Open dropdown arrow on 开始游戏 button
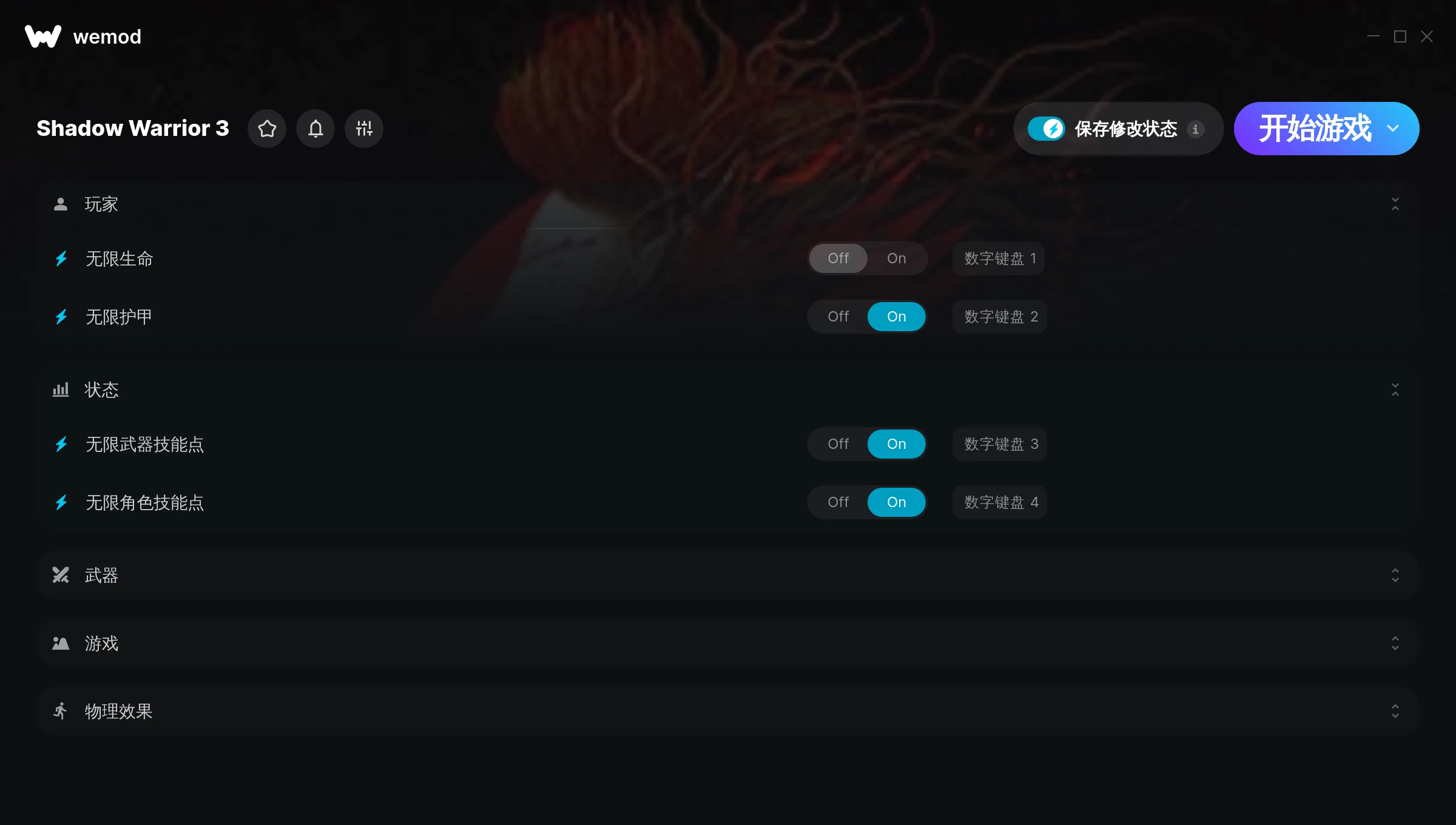 tap(1393, 129)
